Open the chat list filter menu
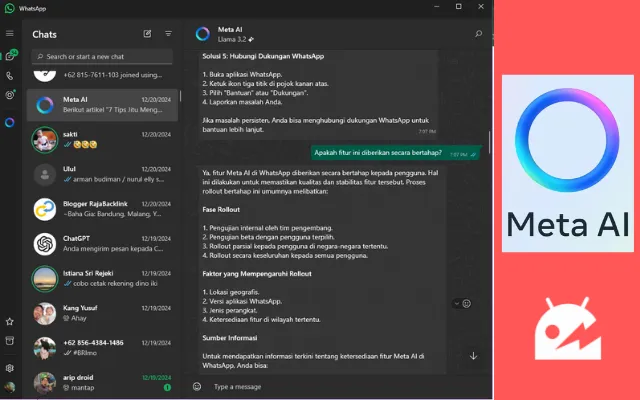 [x=168, y=34]
